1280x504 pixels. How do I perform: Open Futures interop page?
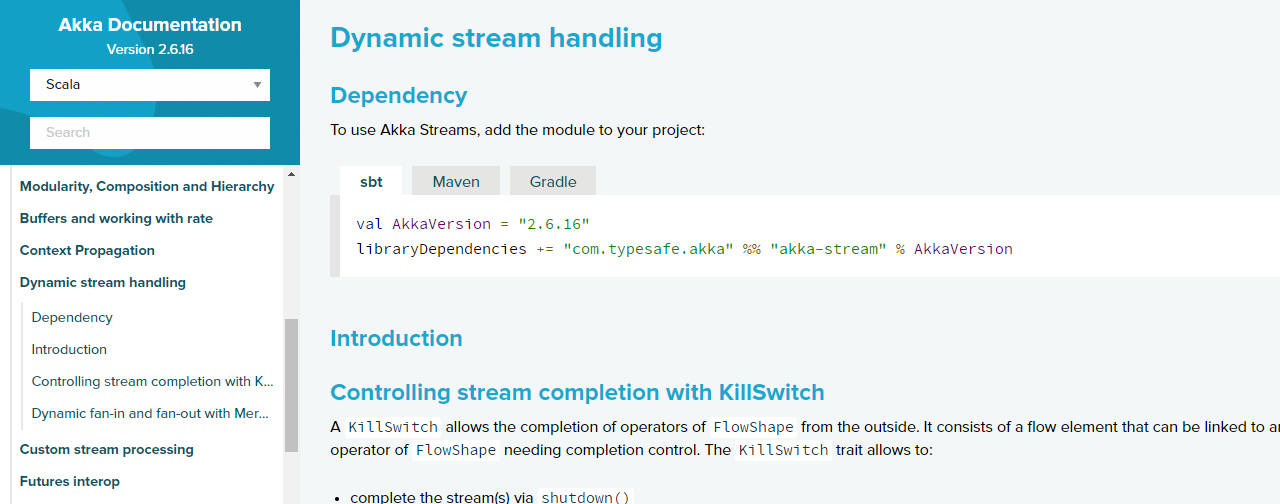pos(70,481)
